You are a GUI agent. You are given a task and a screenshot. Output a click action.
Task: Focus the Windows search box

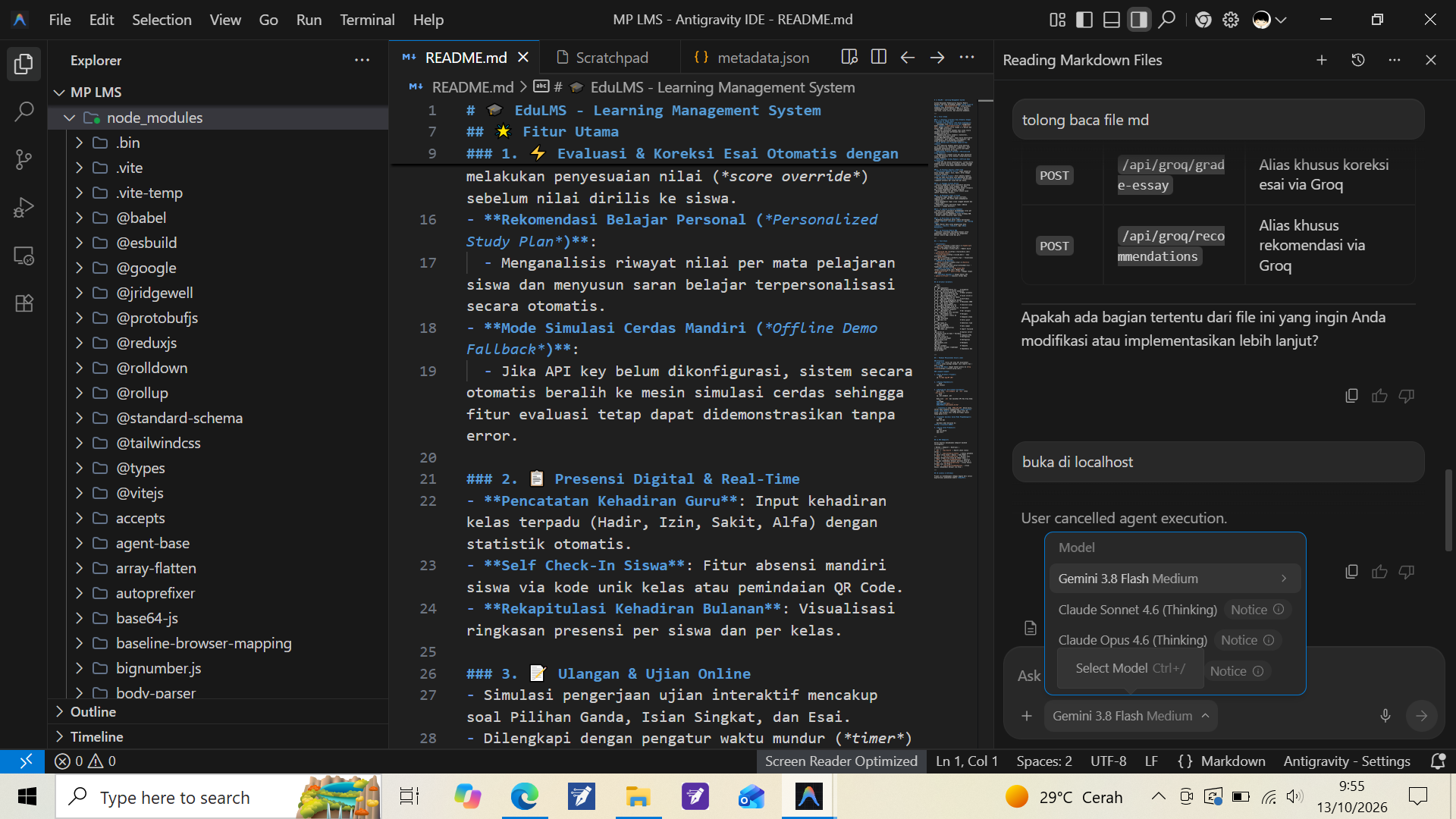220,797
